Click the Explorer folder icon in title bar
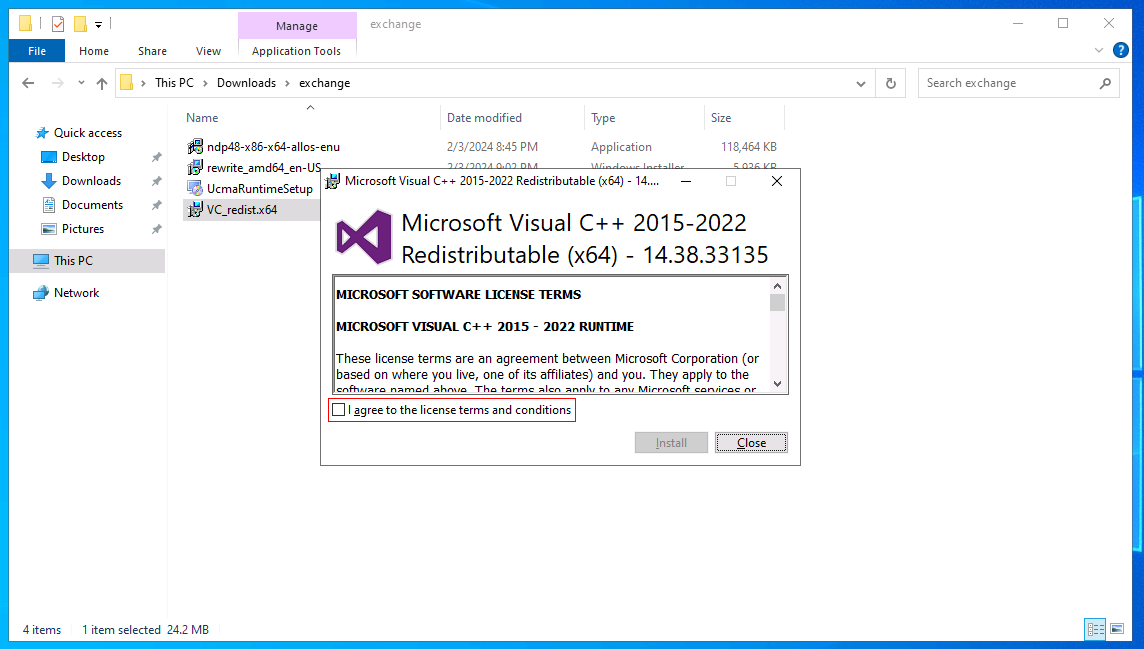The width and height of the screenshot is (1144, 649). pyautogui.click(x=26, y=24)
